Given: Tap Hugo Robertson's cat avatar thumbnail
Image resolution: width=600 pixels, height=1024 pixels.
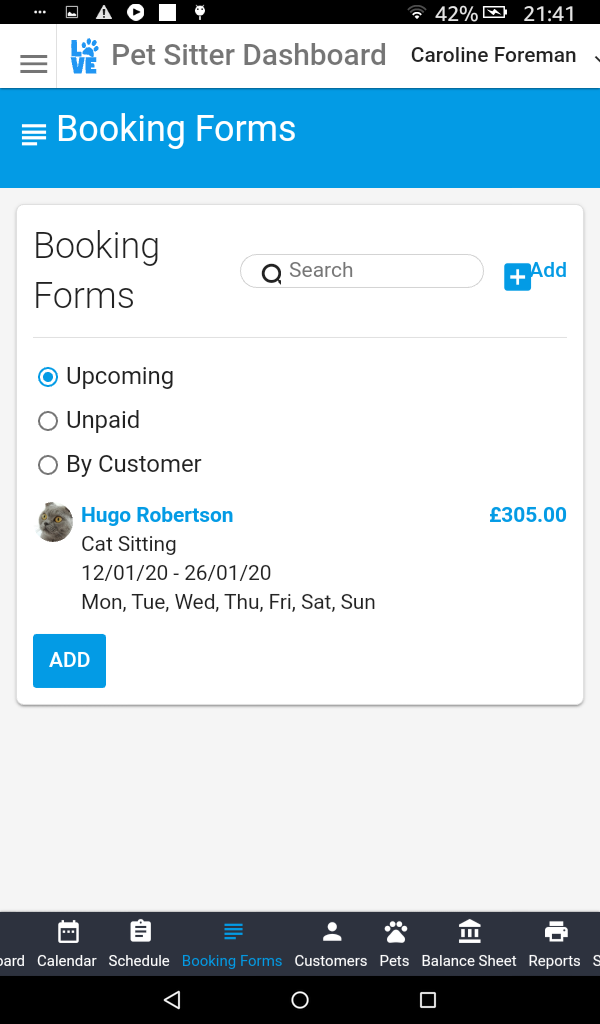Looking at the screenshot, I should click(55, 522).
